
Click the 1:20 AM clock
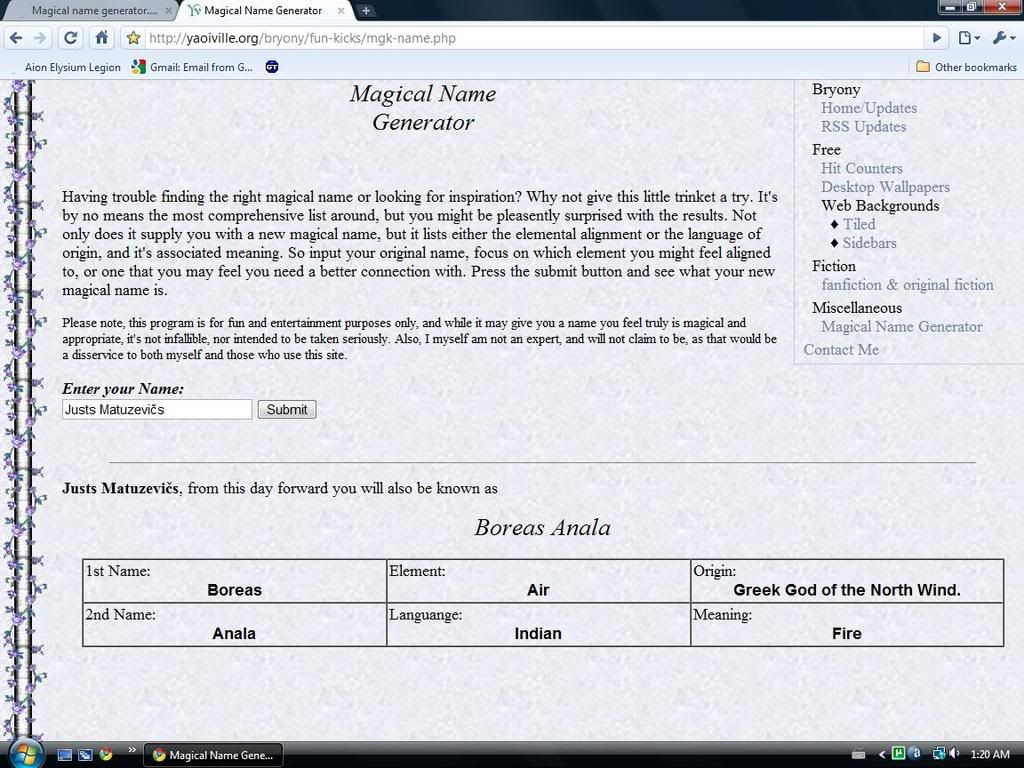(990, 754)
